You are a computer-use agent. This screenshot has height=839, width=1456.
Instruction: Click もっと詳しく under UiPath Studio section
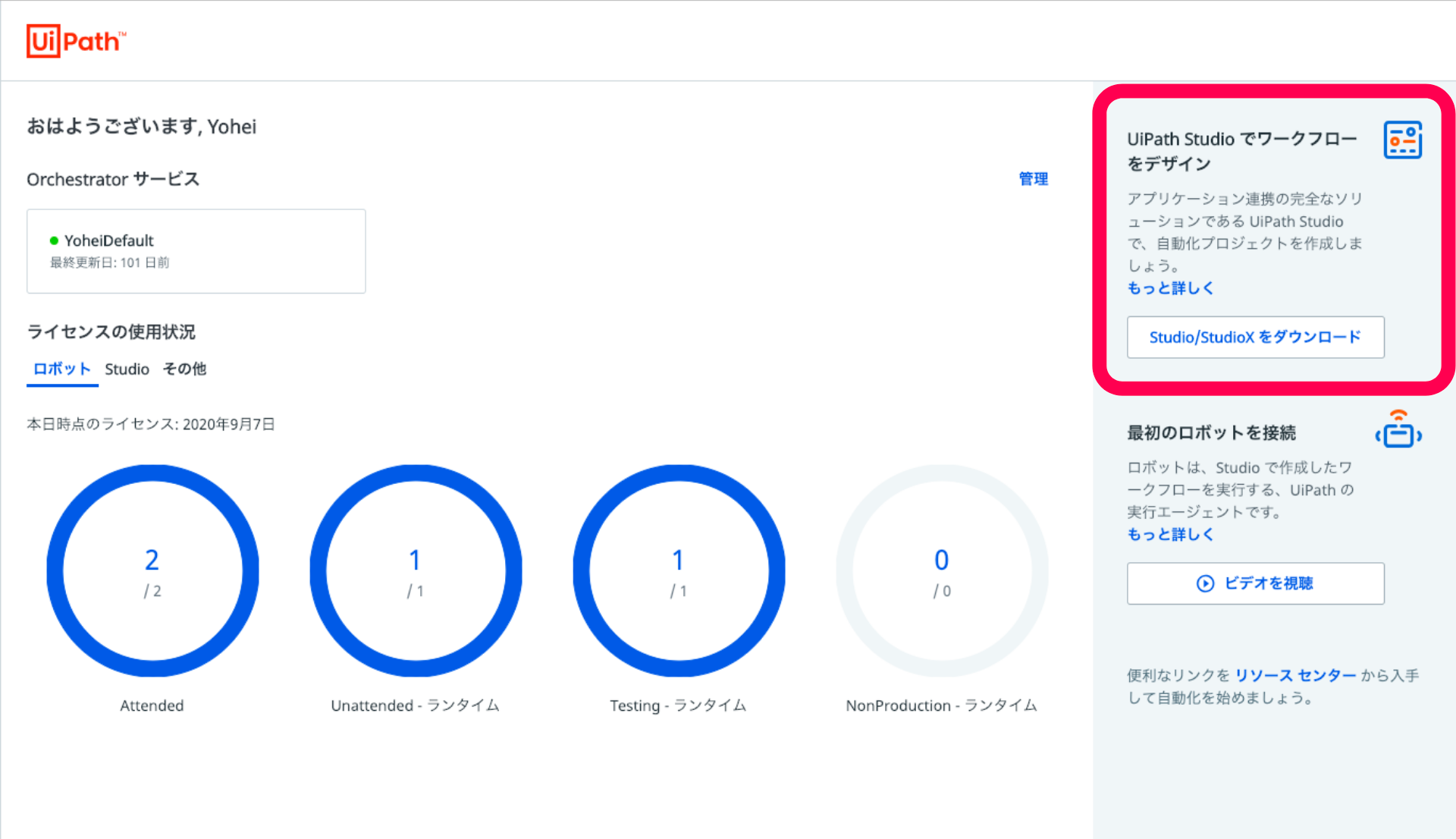coord(1170,288)
